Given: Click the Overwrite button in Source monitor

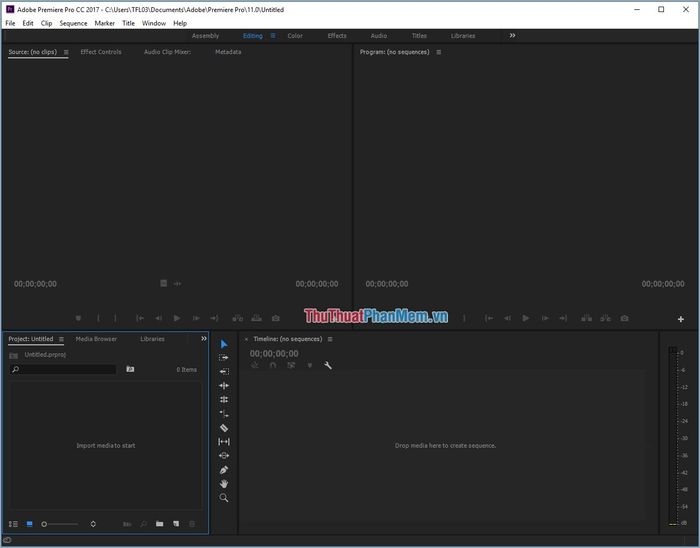Looking at the screenshot, I should [x=257, y=318].
